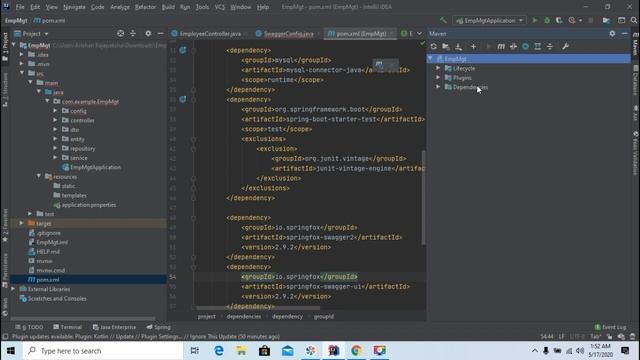The width and height of the screenshot is (640, 360).
Task: Open the Project view dropdown
Action: coord(32,33)
